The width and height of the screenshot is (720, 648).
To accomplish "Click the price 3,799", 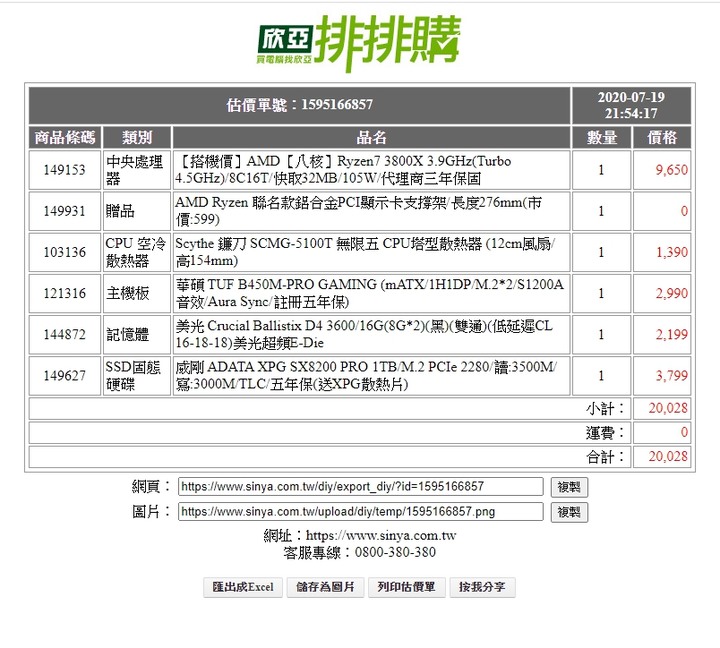I will pyautogui.click(x=671, y=376).
